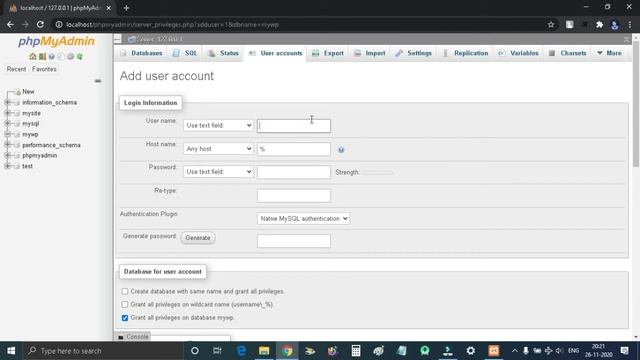The image size is (640, 360).
Task: Check Grant all privileges on wildcard name
Action: 125,304
